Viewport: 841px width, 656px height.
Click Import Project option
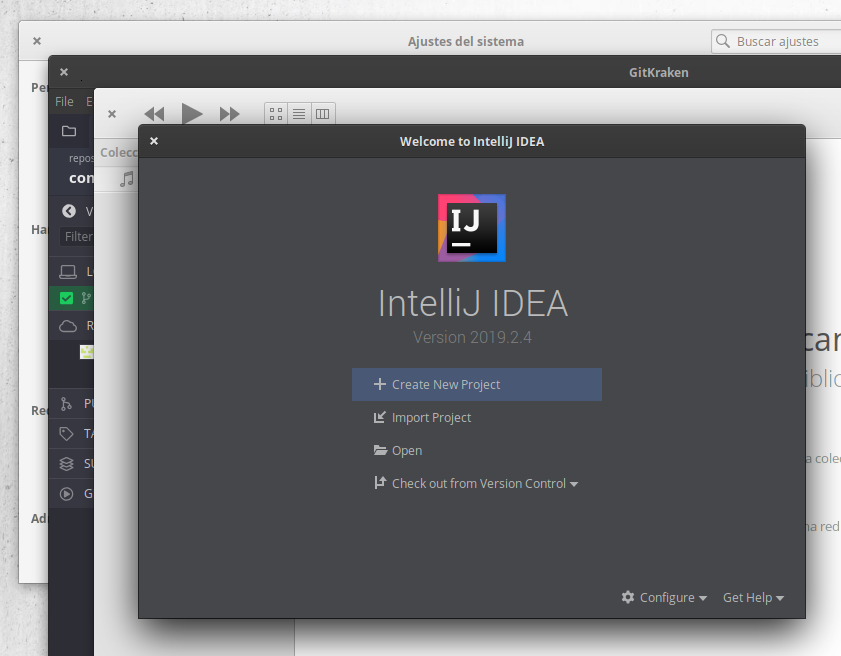pos(423,417)
